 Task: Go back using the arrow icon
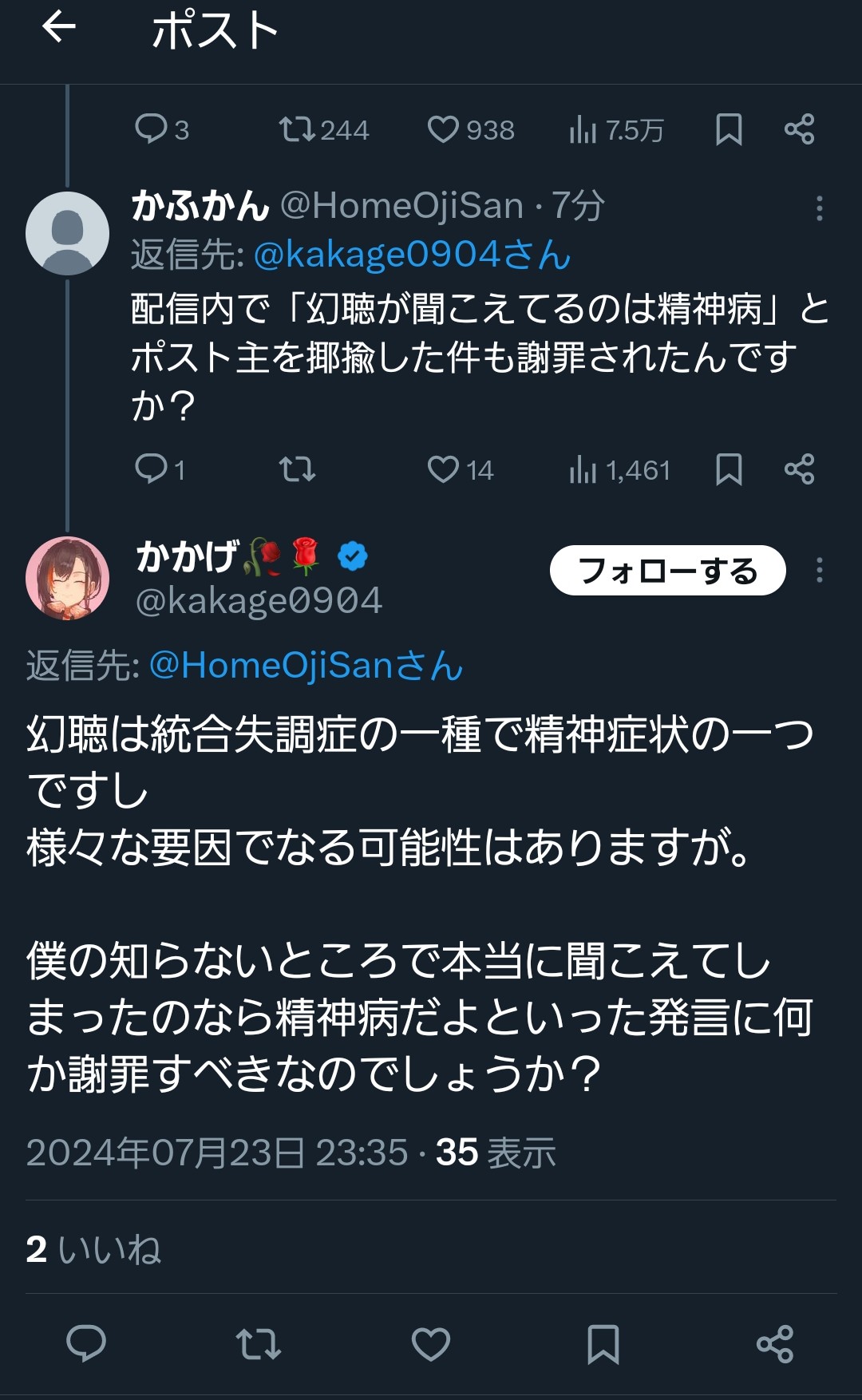pos(59,27)
